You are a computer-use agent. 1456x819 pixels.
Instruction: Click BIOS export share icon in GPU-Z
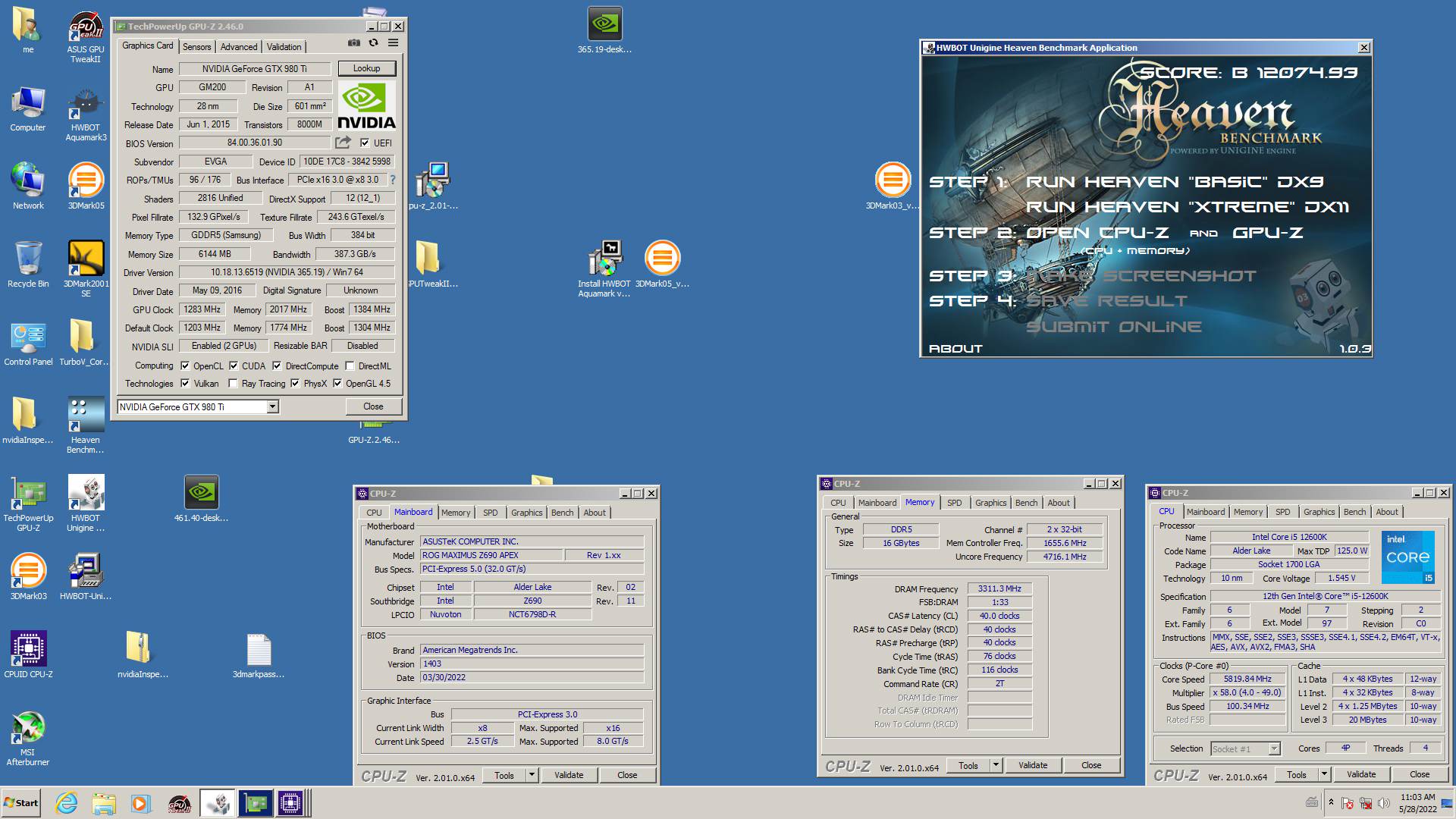coord(344,143)
